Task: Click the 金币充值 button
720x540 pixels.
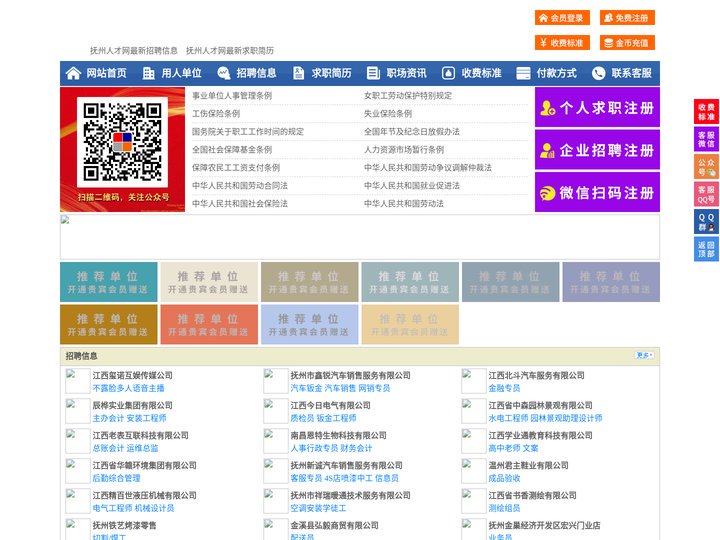Action: [627, 43]
